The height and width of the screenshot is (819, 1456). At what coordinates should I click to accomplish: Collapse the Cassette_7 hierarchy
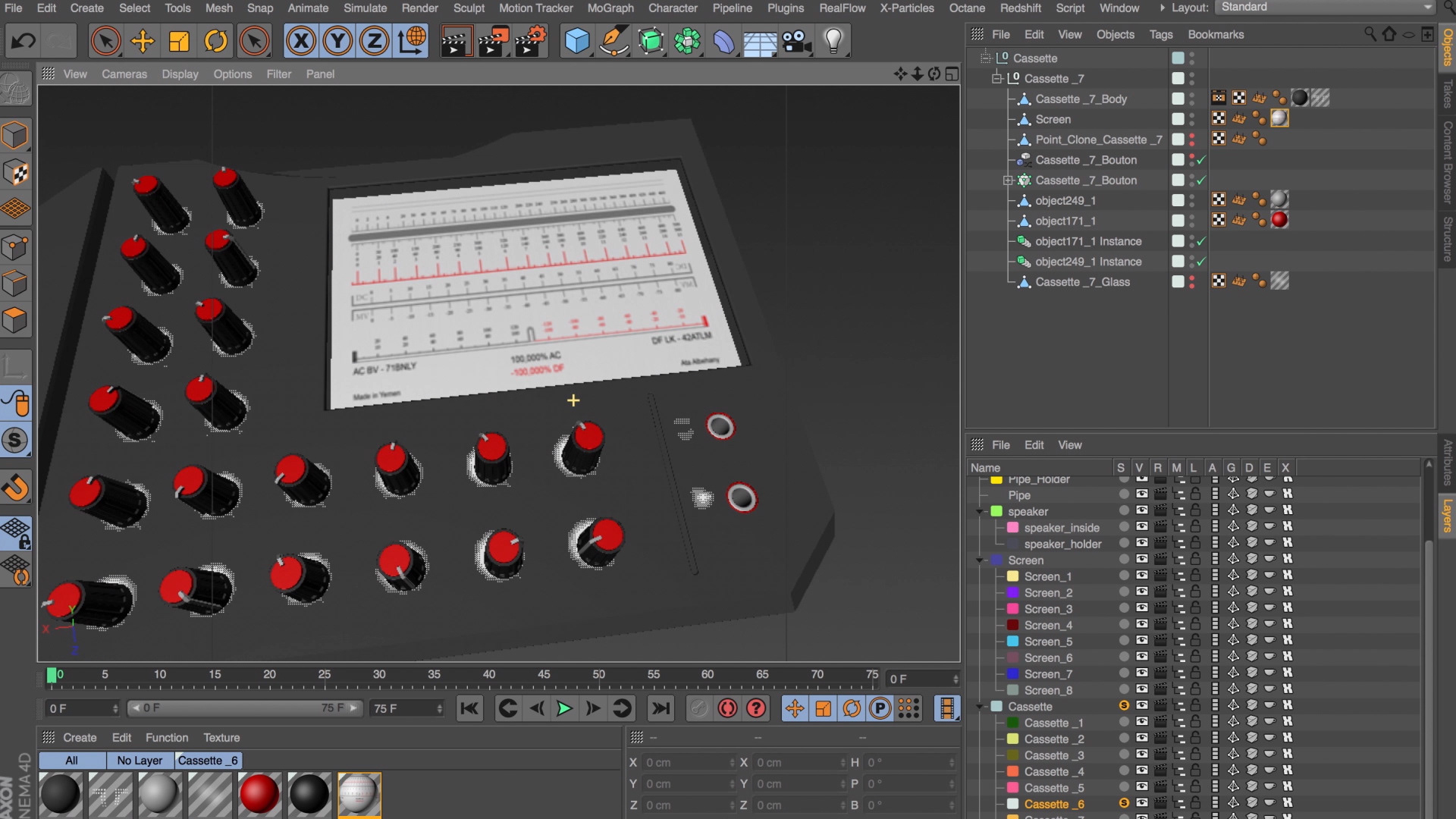coord(997,79)
